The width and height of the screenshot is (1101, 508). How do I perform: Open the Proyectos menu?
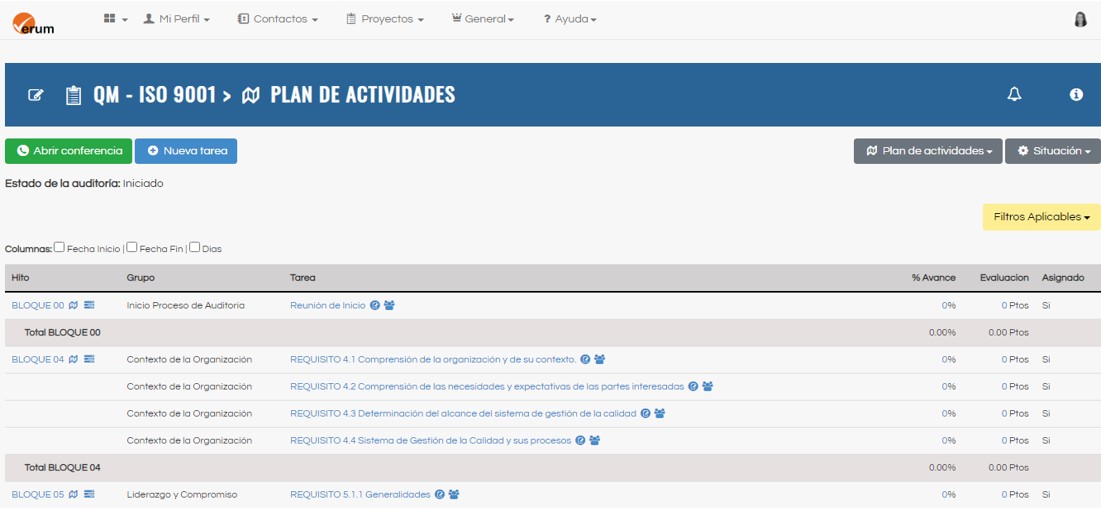coord(385,19)
